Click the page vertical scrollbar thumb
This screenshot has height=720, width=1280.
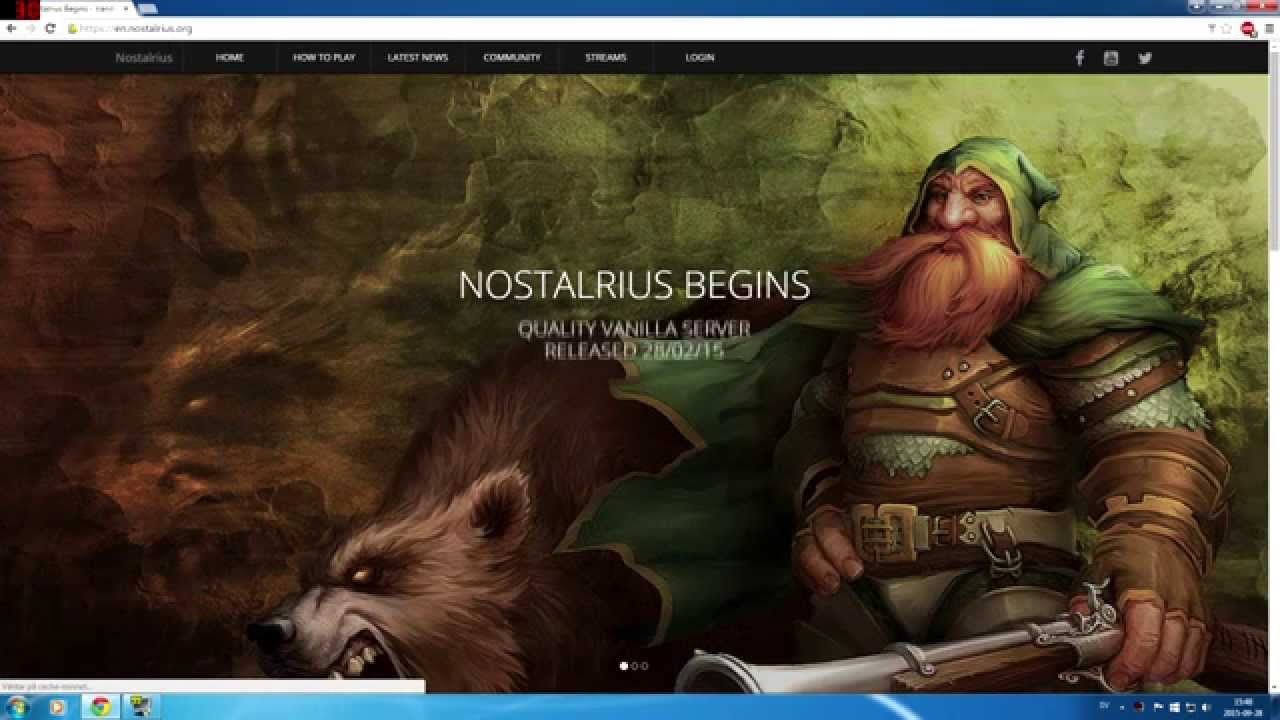1274,150
